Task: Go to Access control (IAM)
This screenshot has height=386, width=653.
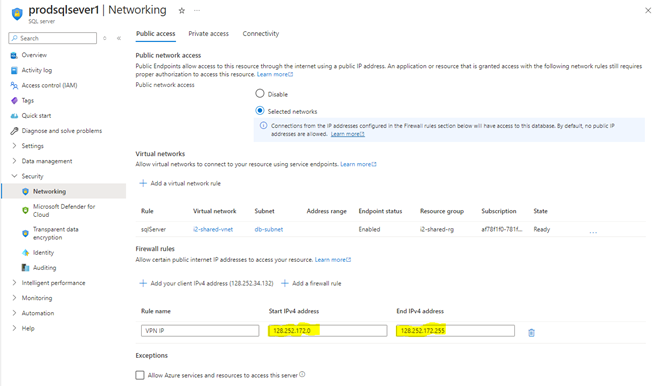Action: pos(49,85)
